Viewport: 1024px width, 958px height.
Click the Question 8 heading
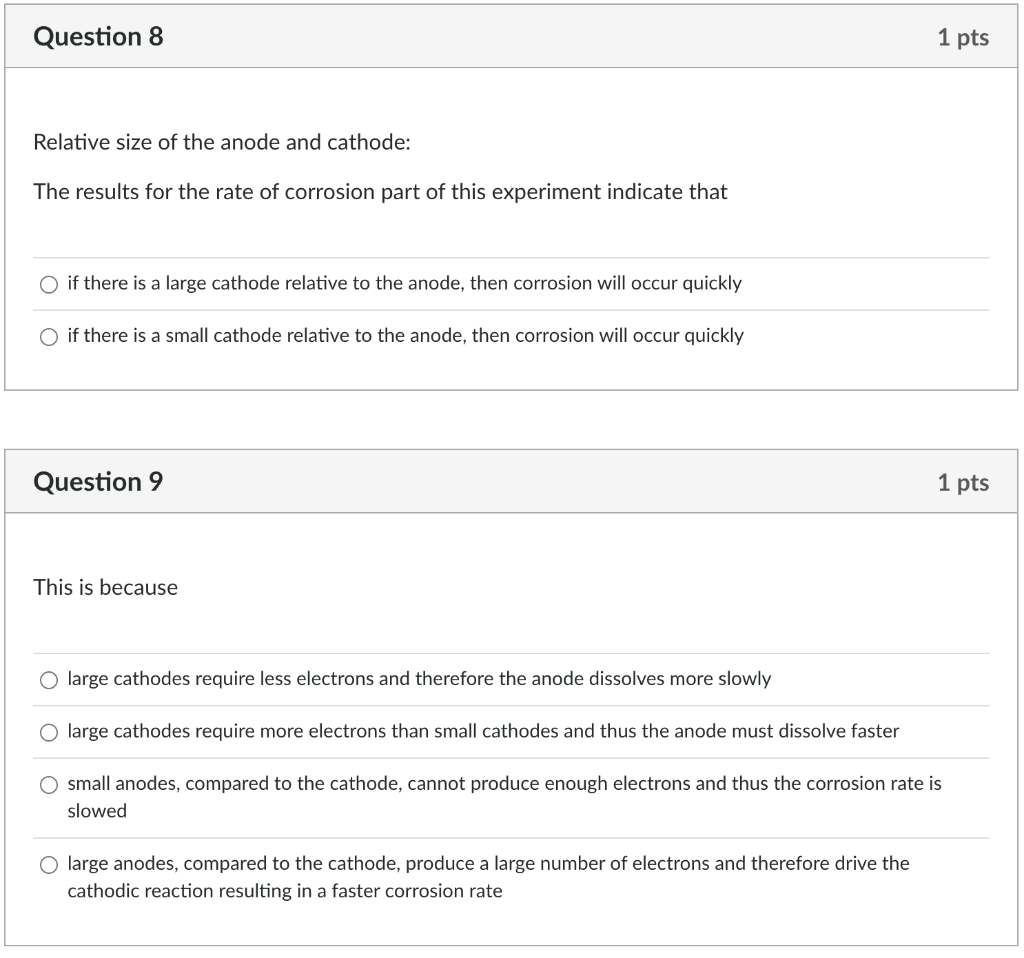coord(98,37)
